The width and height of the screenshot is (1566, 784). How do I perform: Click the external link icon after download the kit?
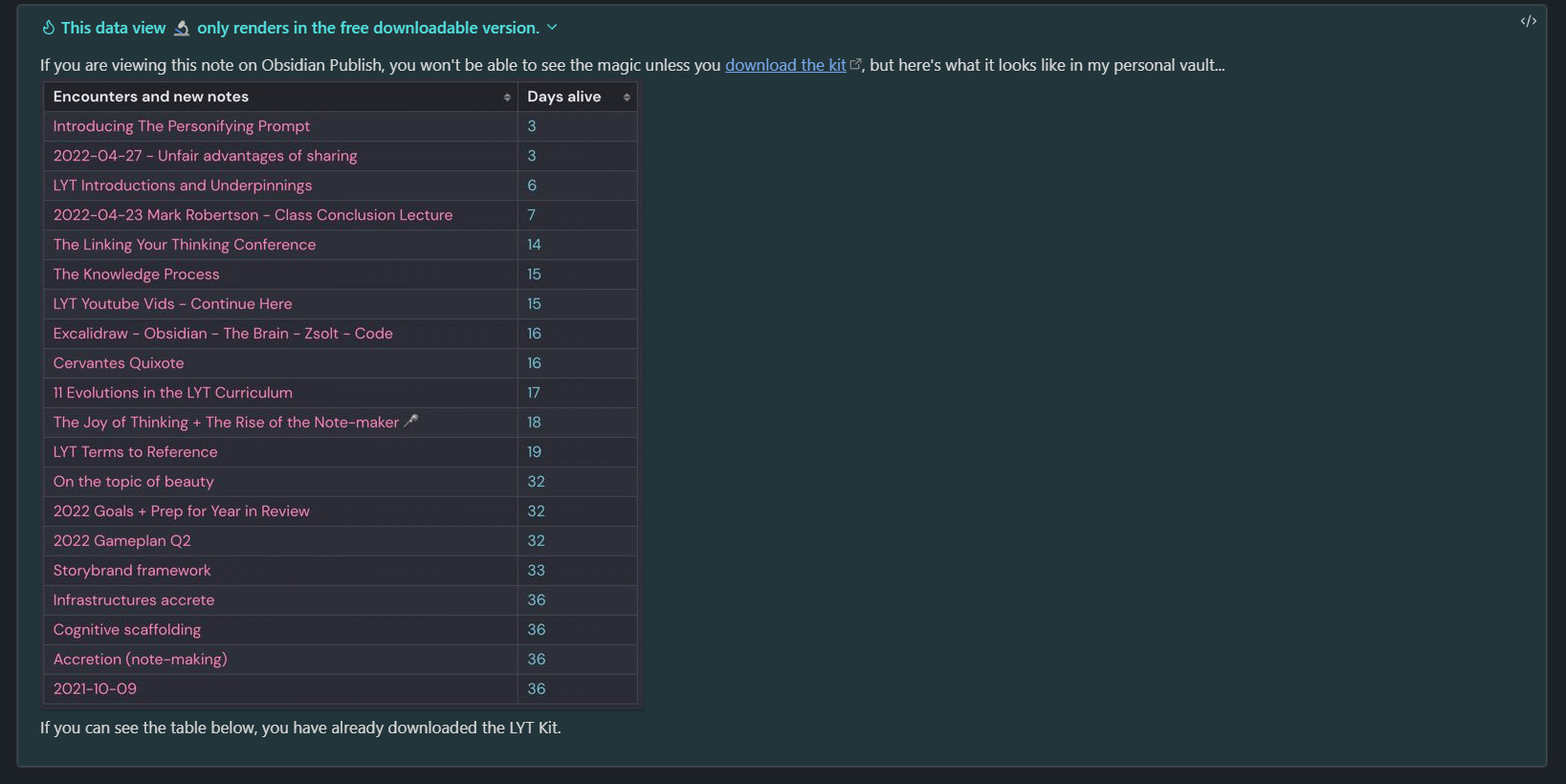pos(855,65)
